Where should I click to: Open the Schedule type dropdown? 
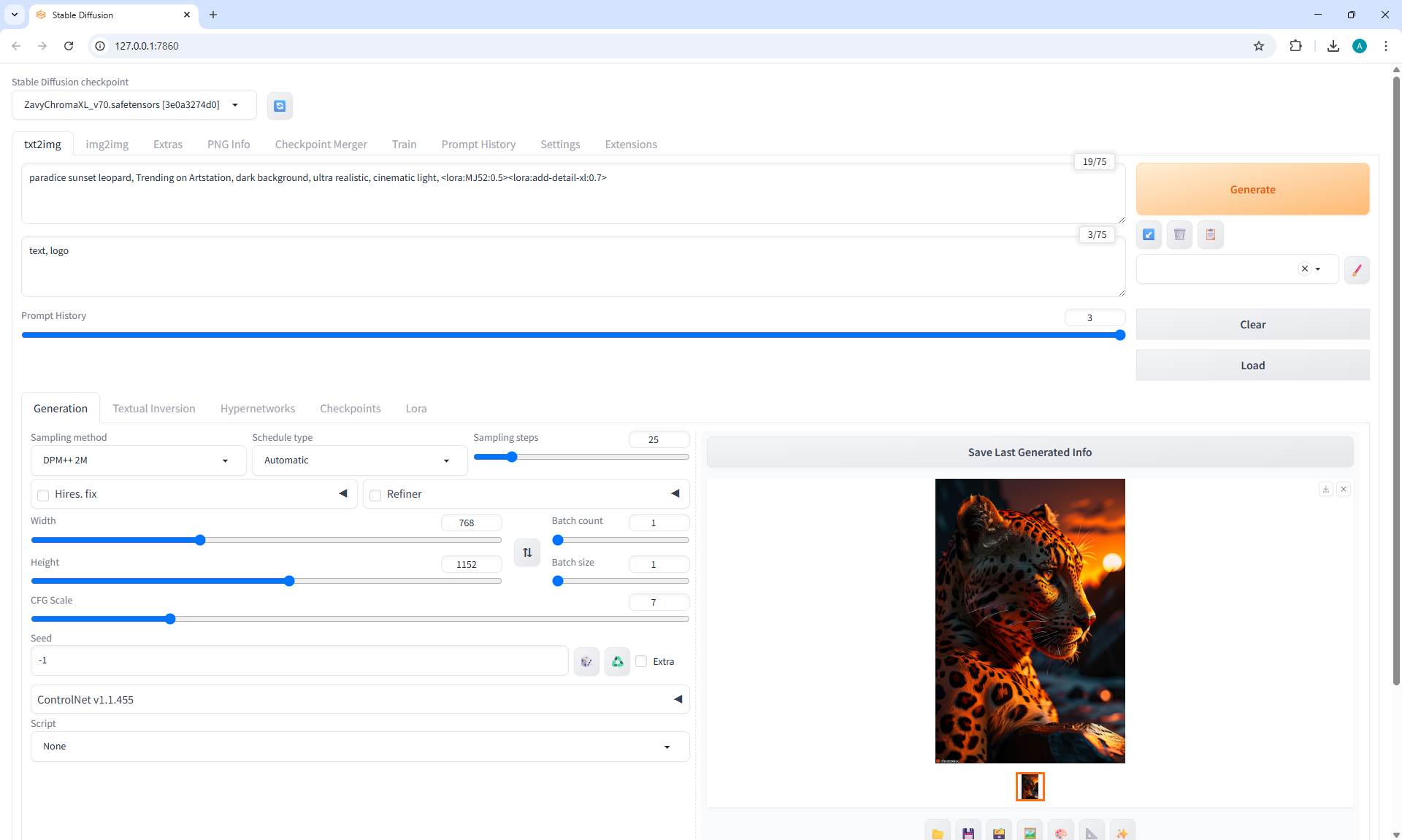[x=359, y=461]
